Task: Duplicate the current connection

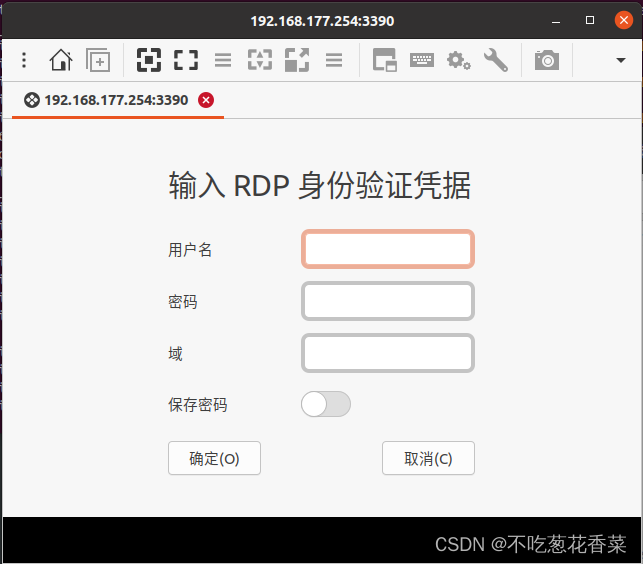Action: coord(98,60)
